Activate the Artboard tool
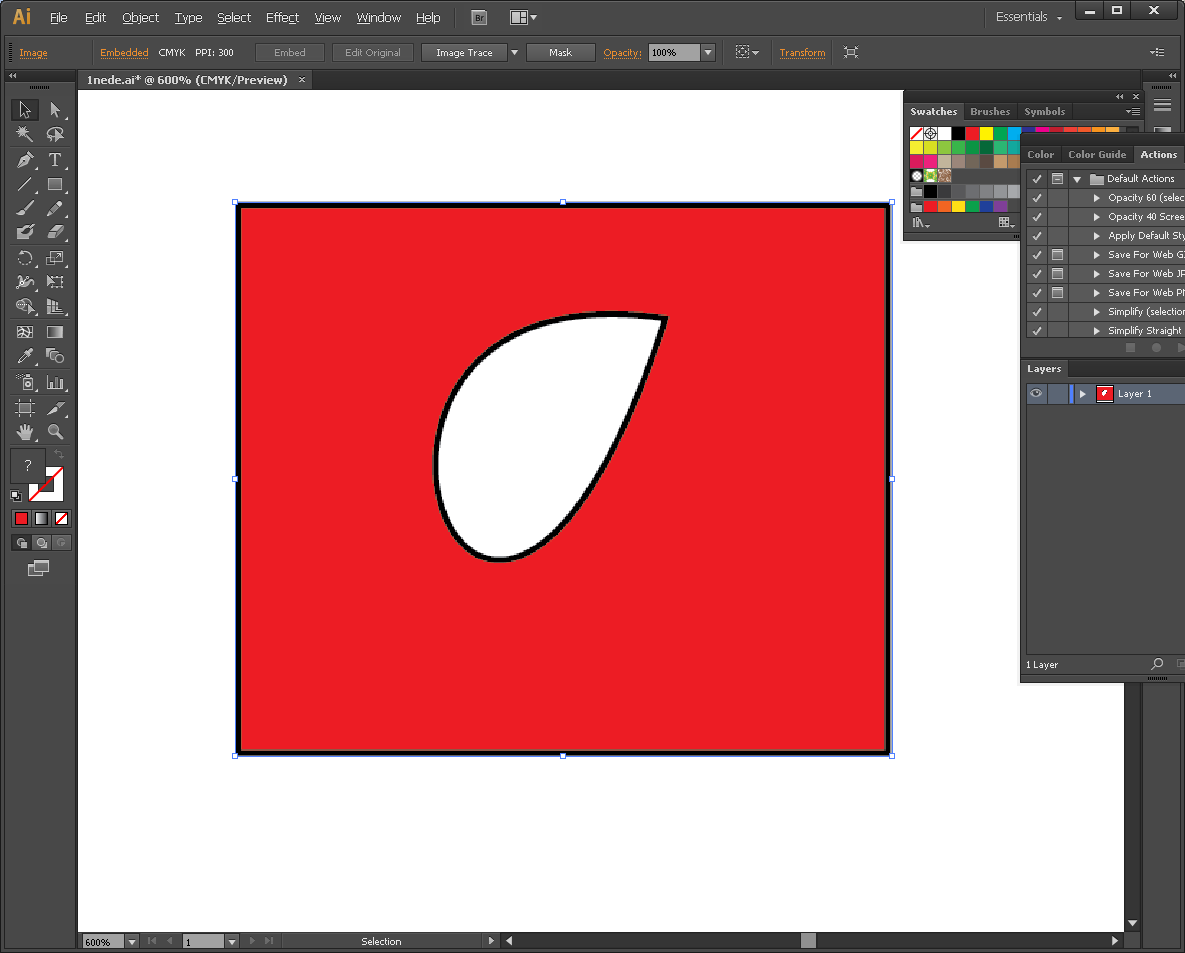The image size is (1185, 953). tap(25, 407)
